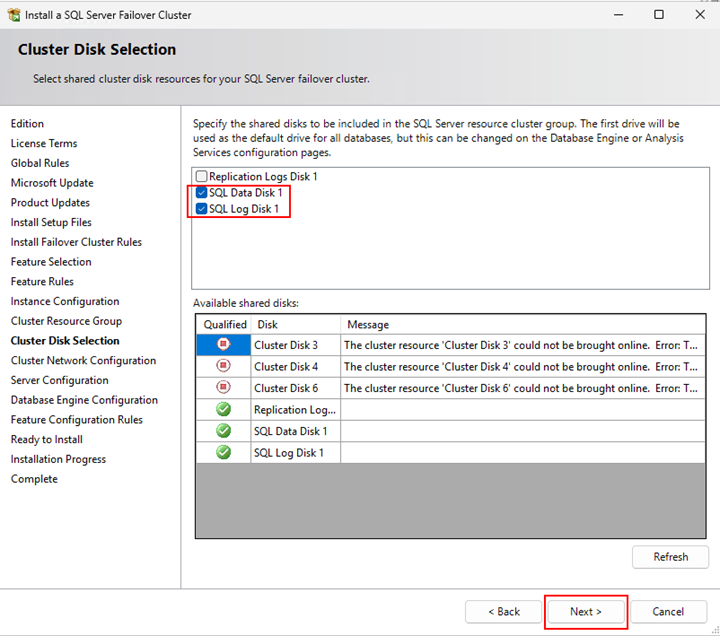Uncheck the SQL Log Disk 1 checkbox

pyautogui.click(x=201, y=208)
